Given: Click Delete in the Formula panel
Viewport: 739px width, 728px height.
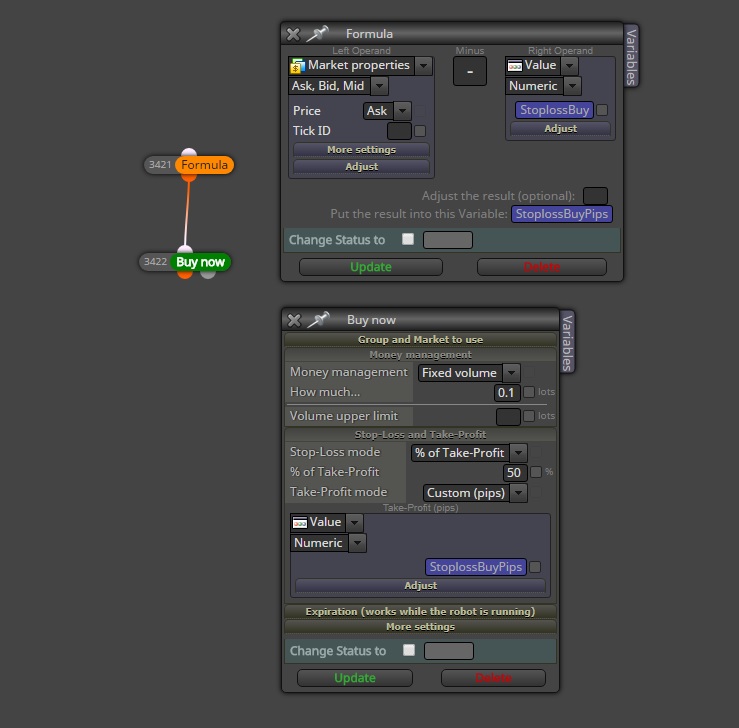Looking at the screenshot, I should point(542,267).
